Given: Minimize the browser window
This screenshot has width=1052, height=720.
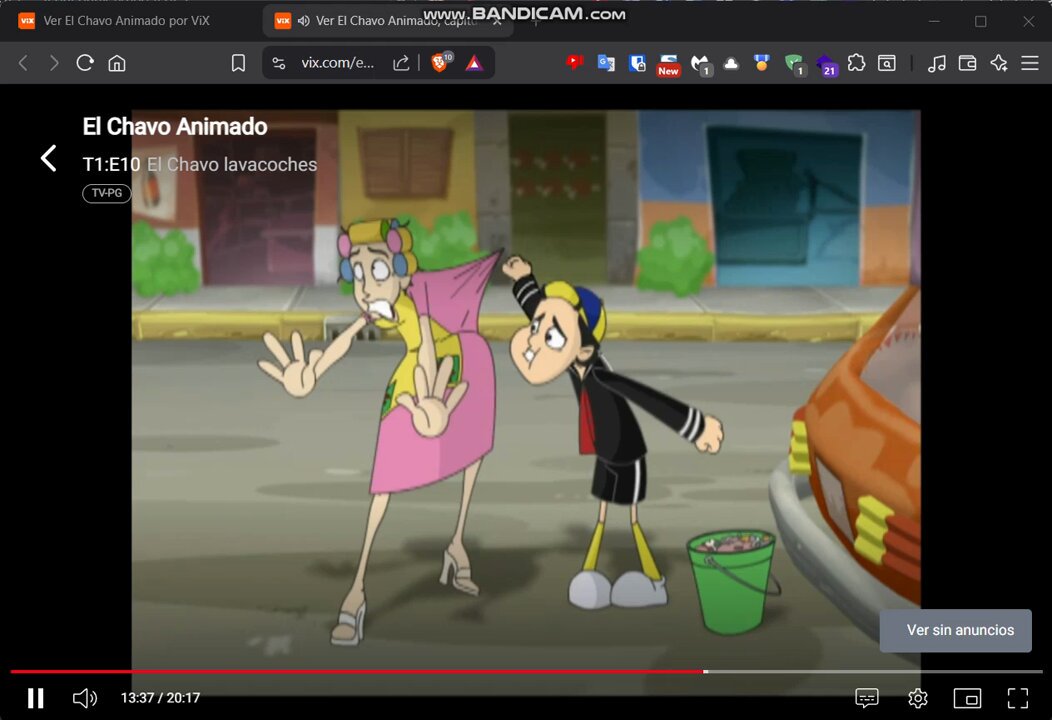Looking at the screenshot, I should coord(934,21).
